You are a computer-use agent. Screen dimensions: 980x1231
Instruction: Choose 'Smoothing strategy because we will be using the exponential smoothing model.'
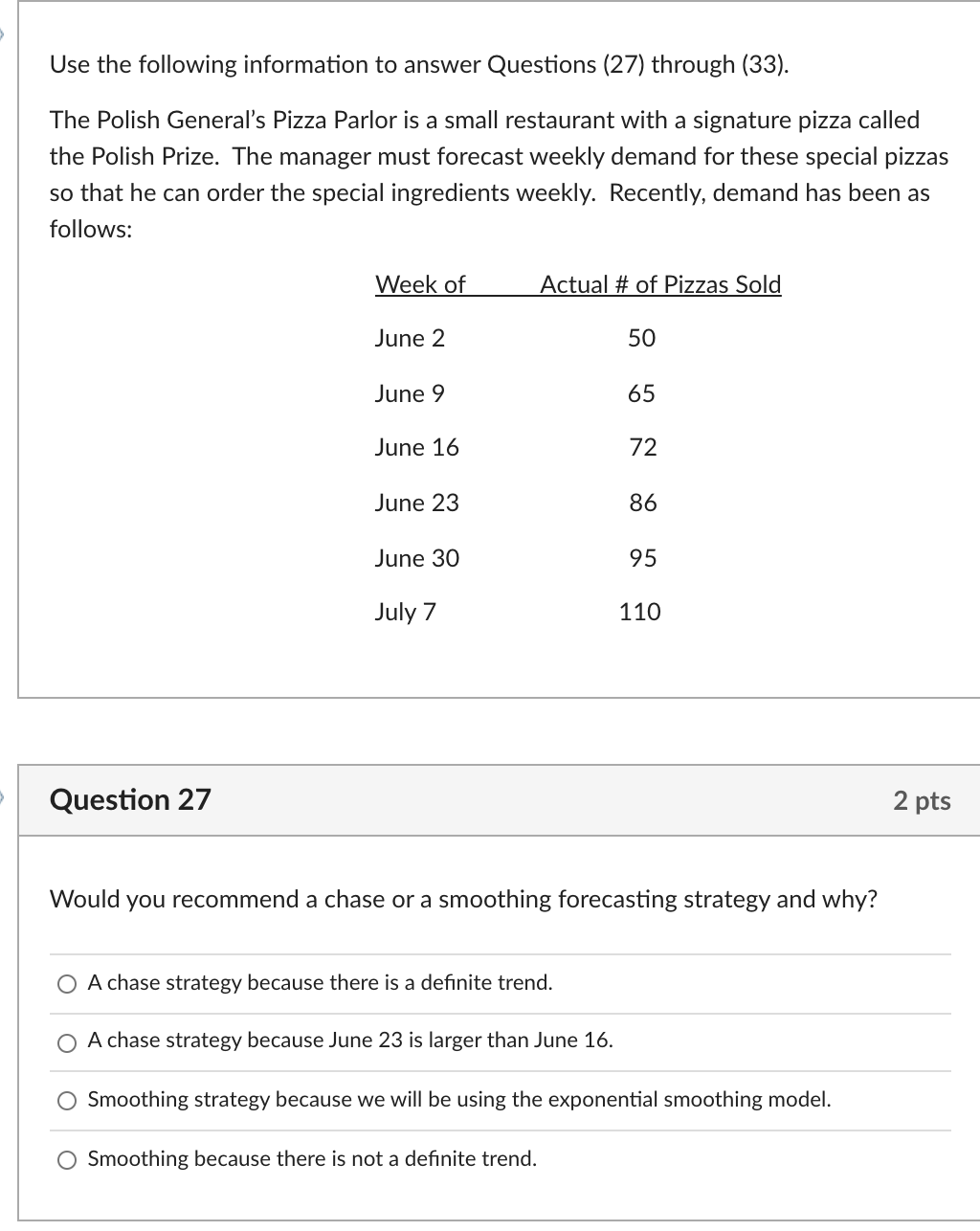[x=66, y=1100]
